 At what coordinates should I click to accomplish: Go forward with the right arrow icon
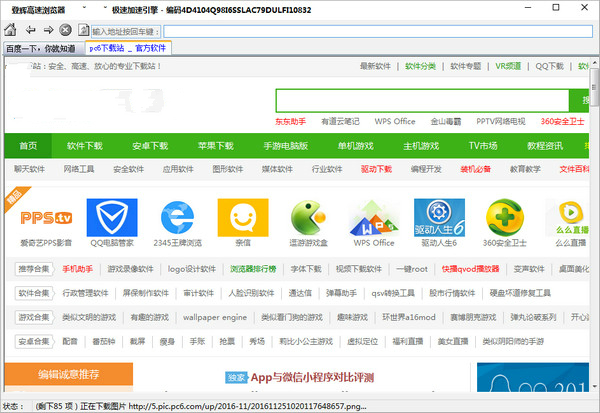pos(48,30)
